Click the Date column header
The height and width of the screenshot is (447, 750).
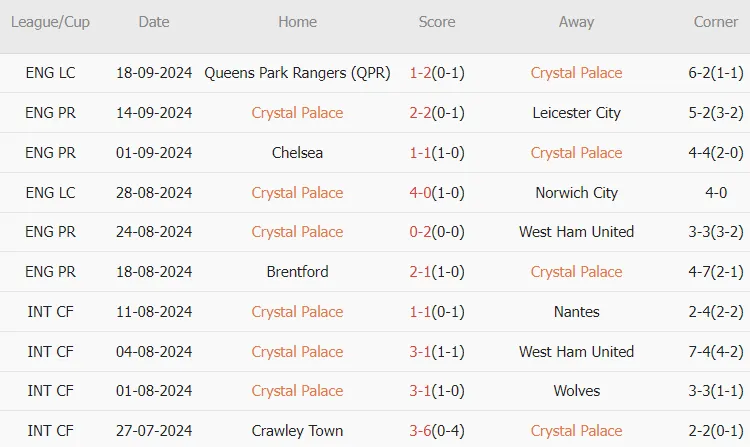click(154, 22)
